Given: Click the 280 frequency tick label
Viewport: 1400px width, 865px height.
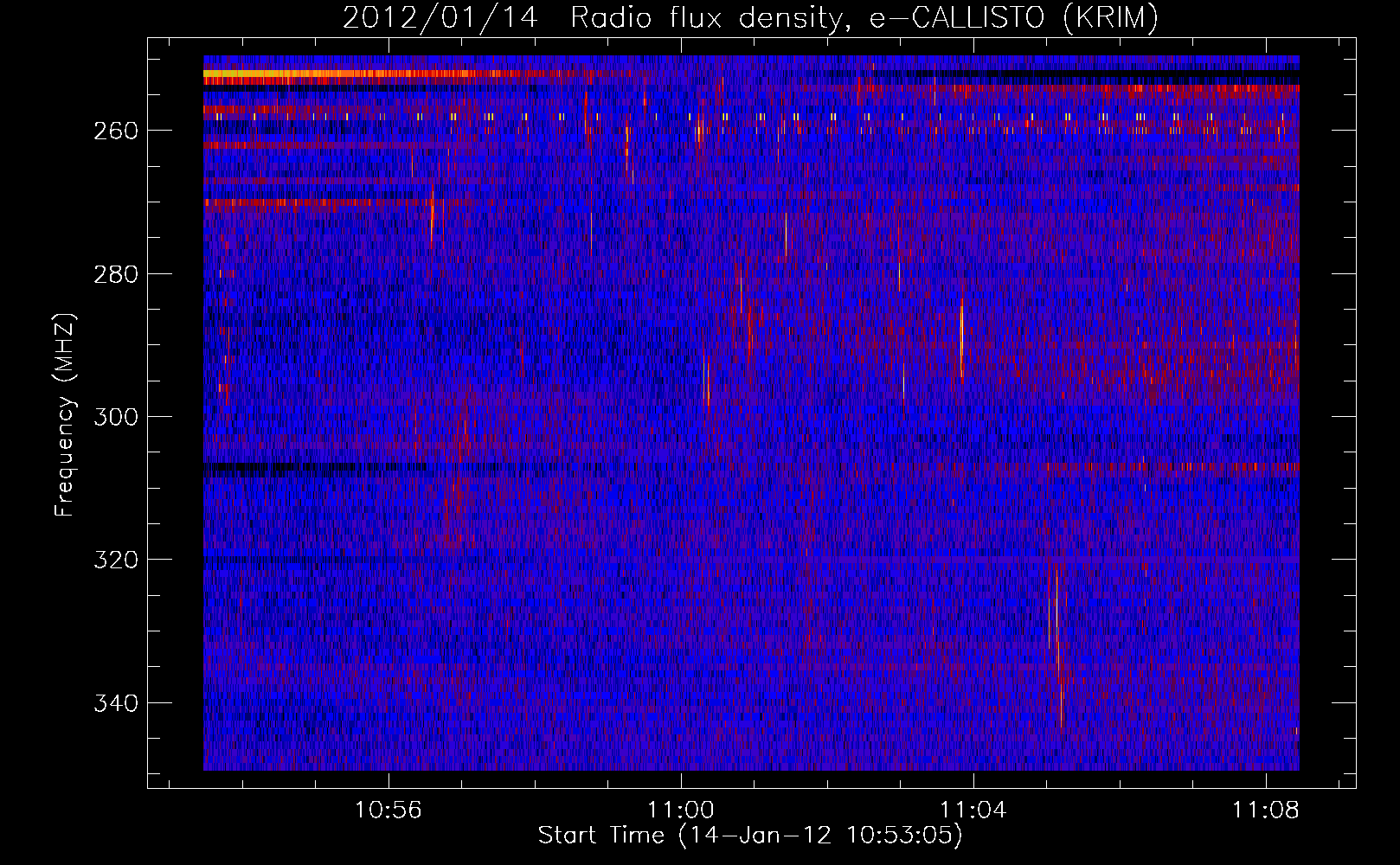Looking at the screenshot, I should pos(114,274).
